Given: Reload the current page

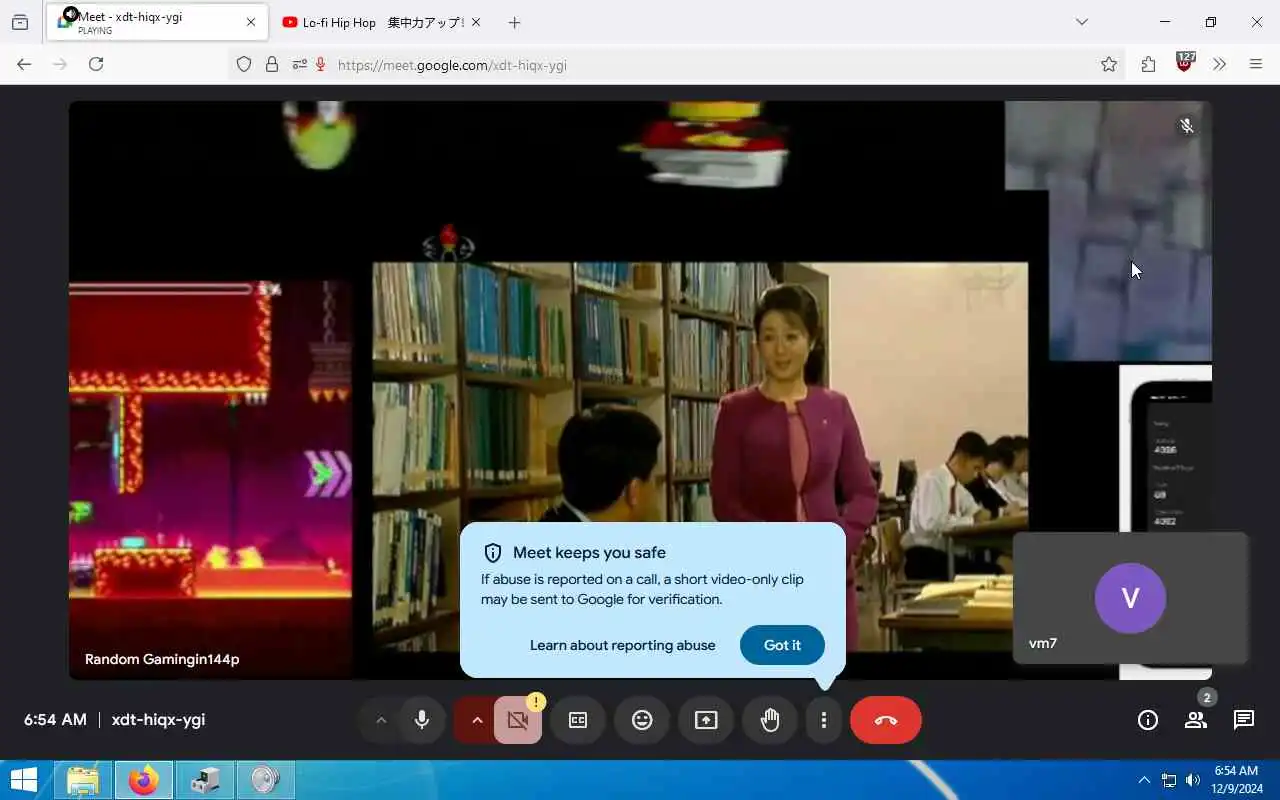Looking at the screenshot, I should (x=96, y=64).
